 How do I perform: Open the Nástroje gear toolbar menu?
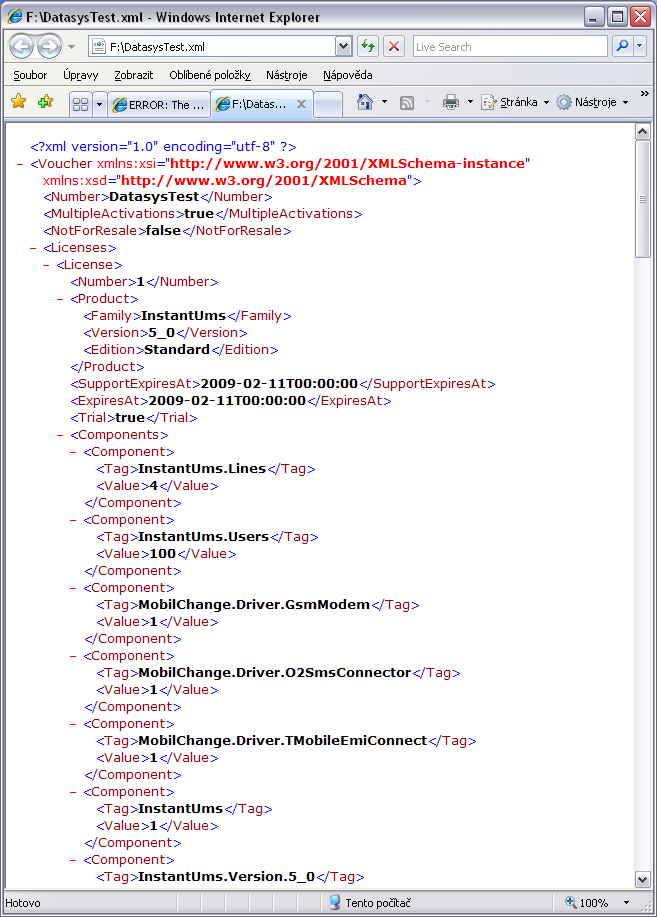[592, 102]
